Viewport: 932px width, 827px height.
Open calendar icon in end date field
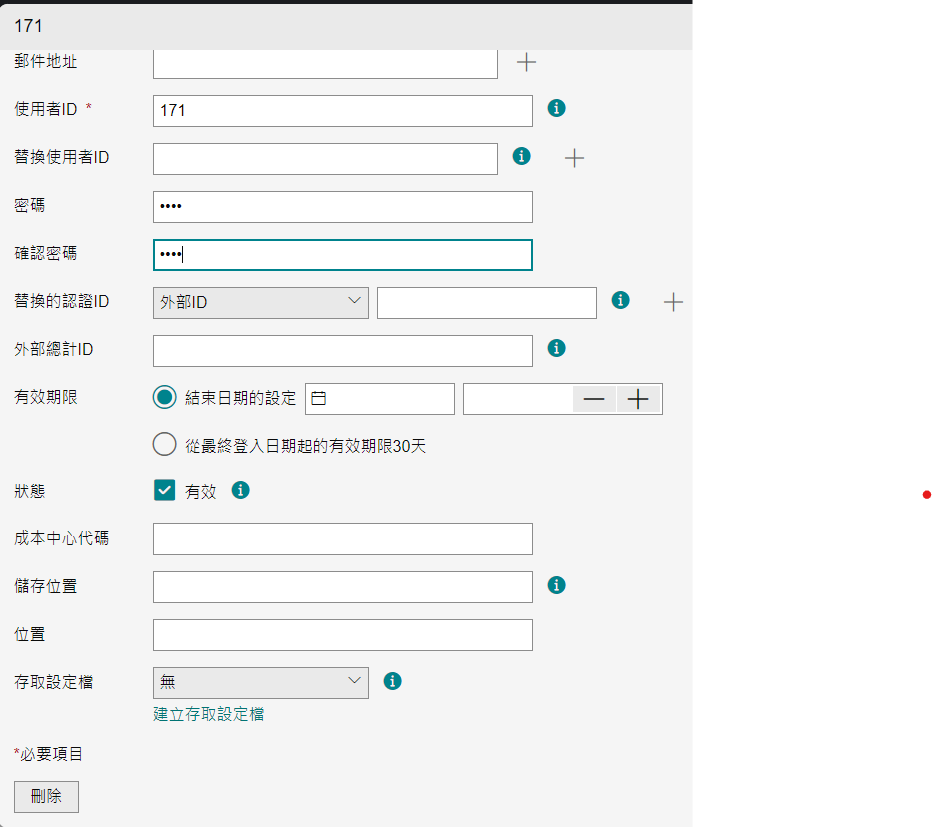[x=319, y=398]
